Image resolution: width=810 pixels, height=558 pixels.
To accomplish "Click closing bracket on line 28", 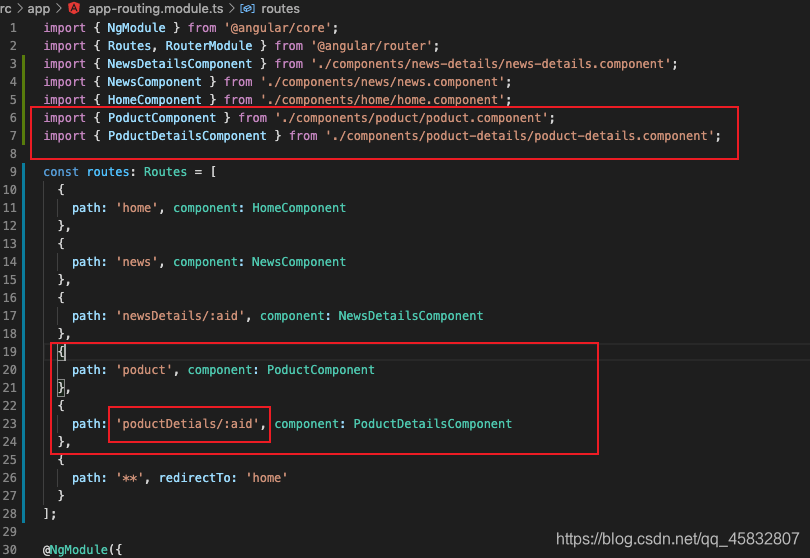I will 47,514.
